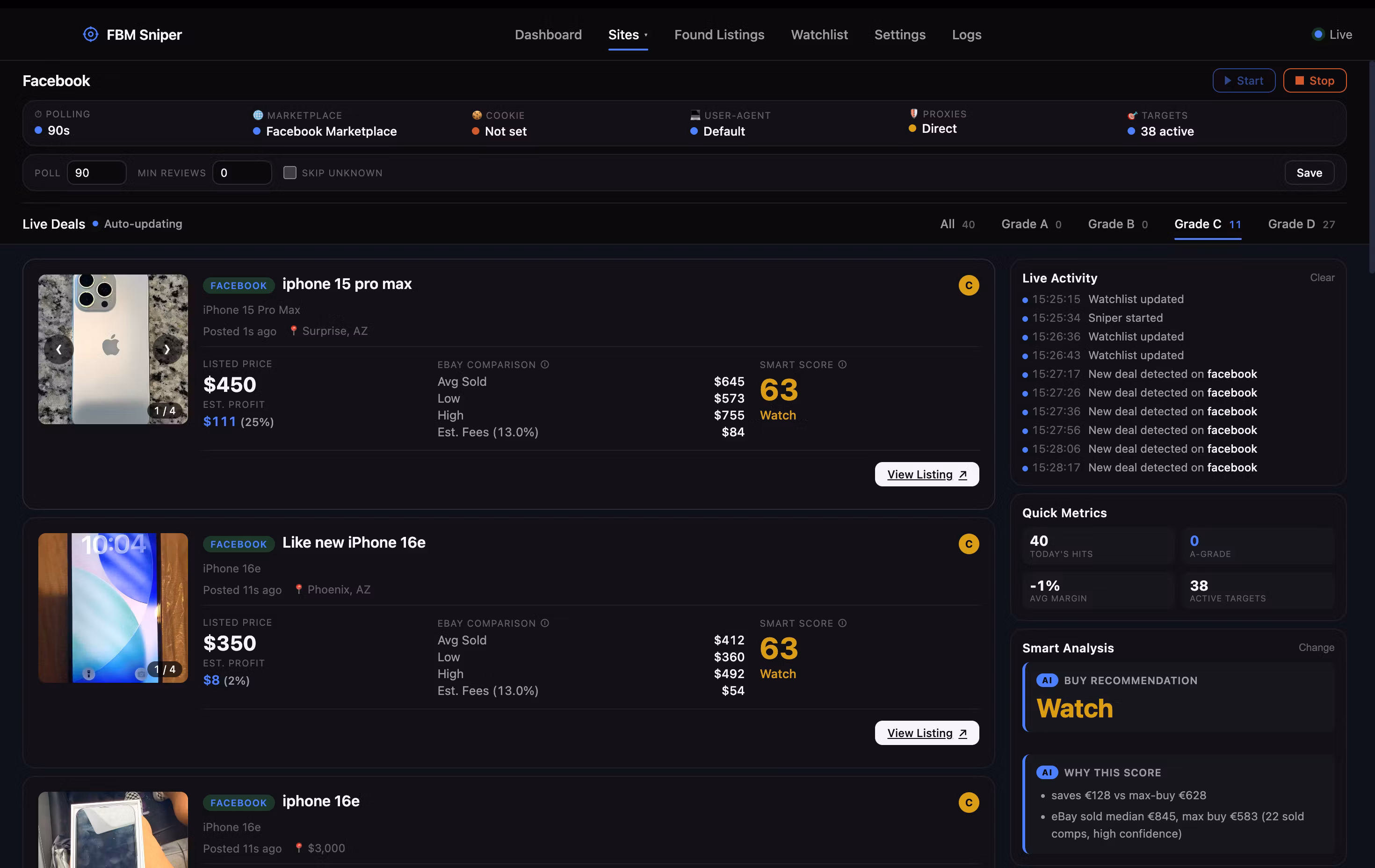Click the C grade badge on iphone 15 pro max
Viewport: 1375px width, 868px height.
pyautogui.click(x=969, y=285)
